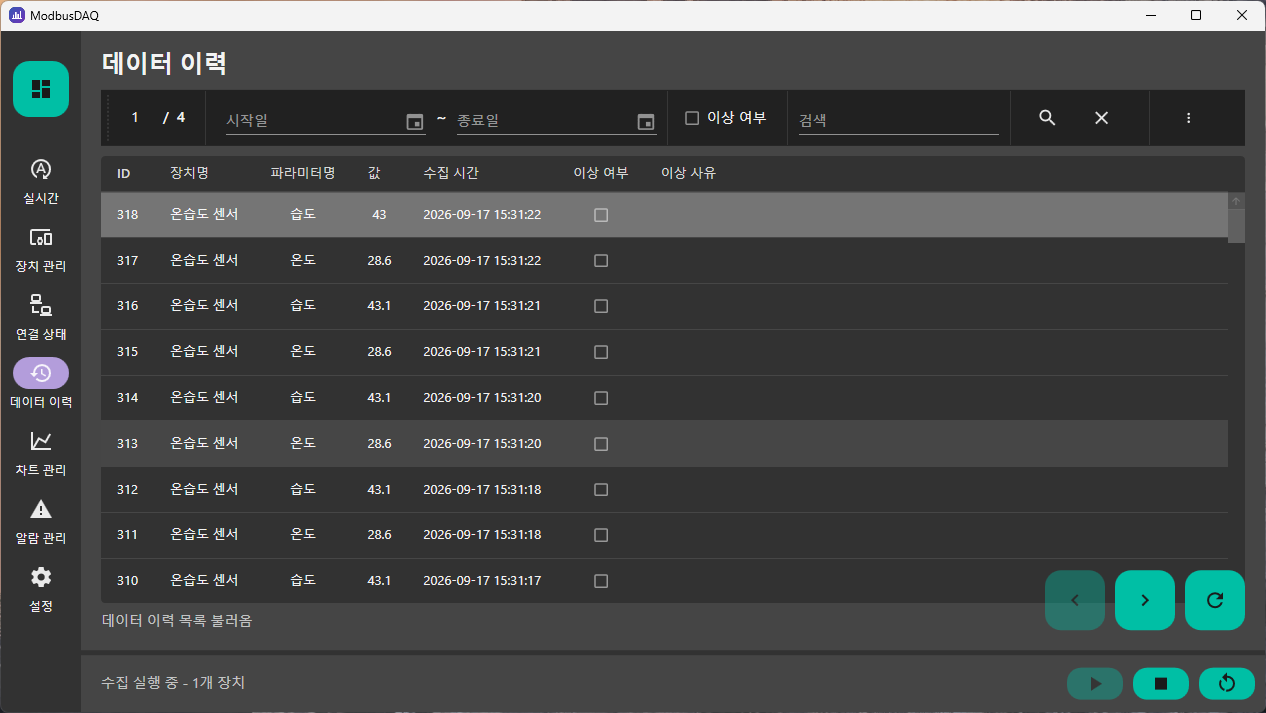Click value 43.1 in row 310
Viewport: 1266px width, 713px height.
point(379,581)
